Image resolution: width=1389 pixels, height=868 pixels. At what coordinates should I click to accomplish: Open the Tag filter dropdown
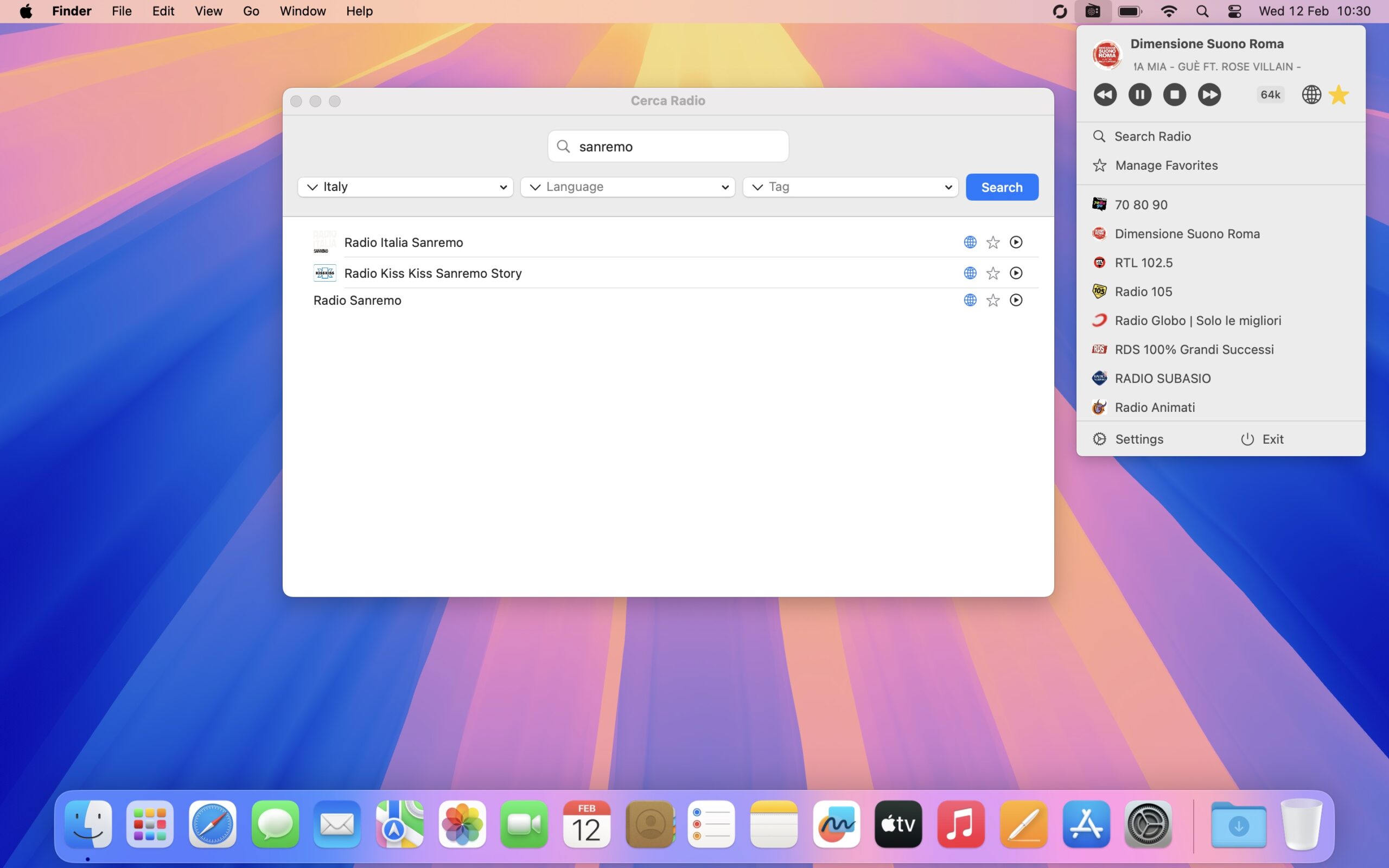tap(850, 187)
